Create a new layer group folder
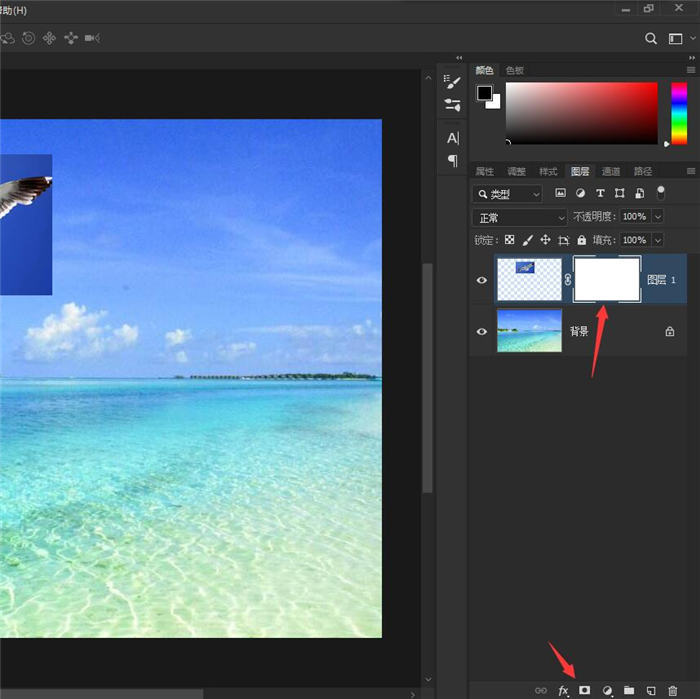 pos(629,690)
